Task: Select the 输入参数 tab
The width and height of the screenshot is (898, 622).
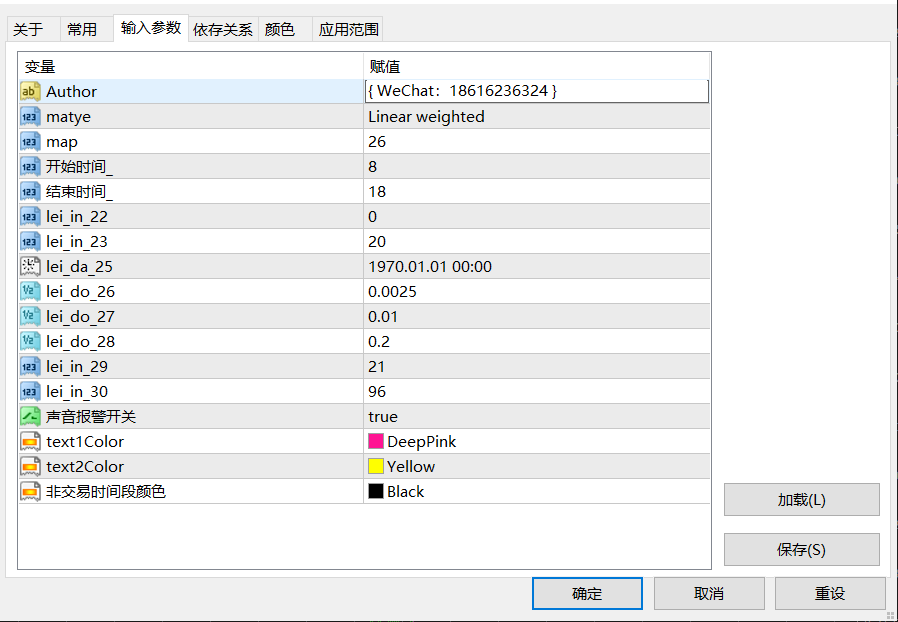Action: click(151, 28)
